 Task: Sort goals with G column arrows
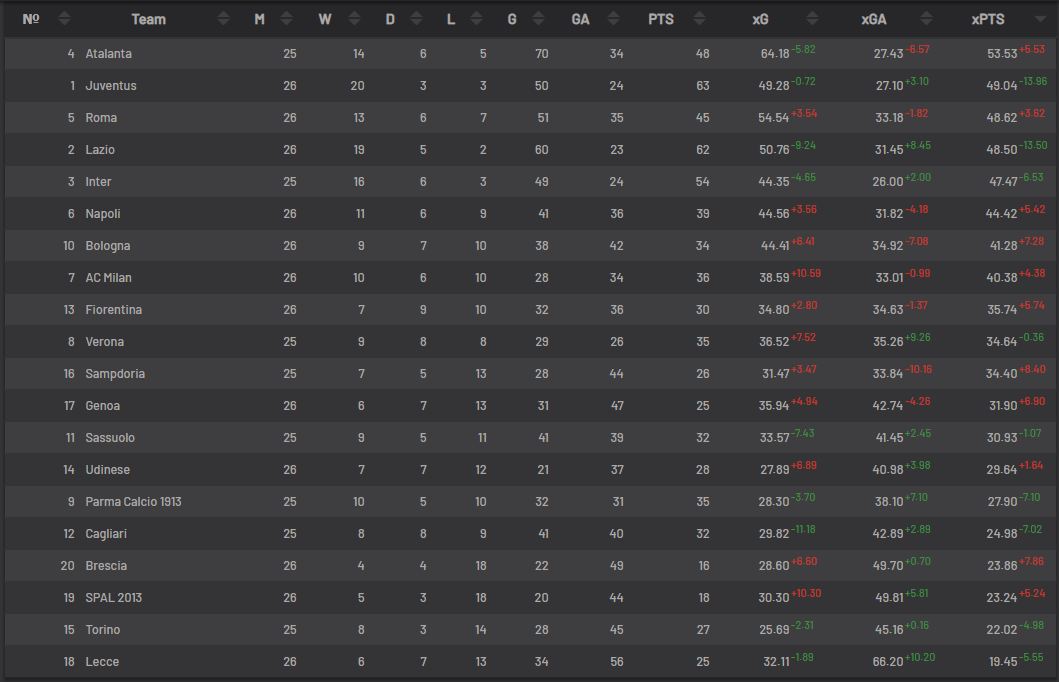tap(538, 19)
